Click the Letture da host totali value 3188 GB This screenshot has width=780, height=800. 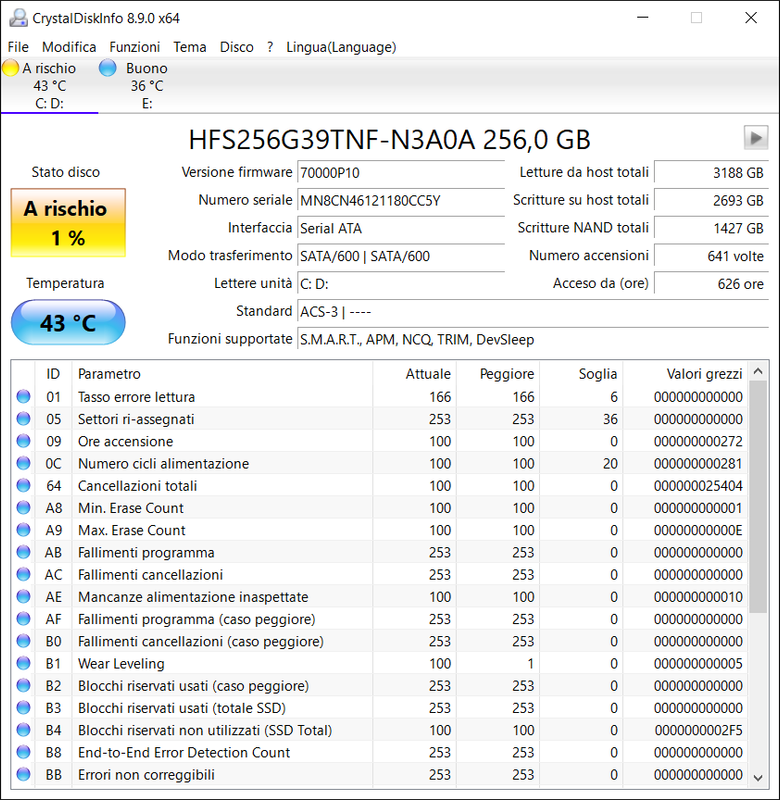[711, 172]
